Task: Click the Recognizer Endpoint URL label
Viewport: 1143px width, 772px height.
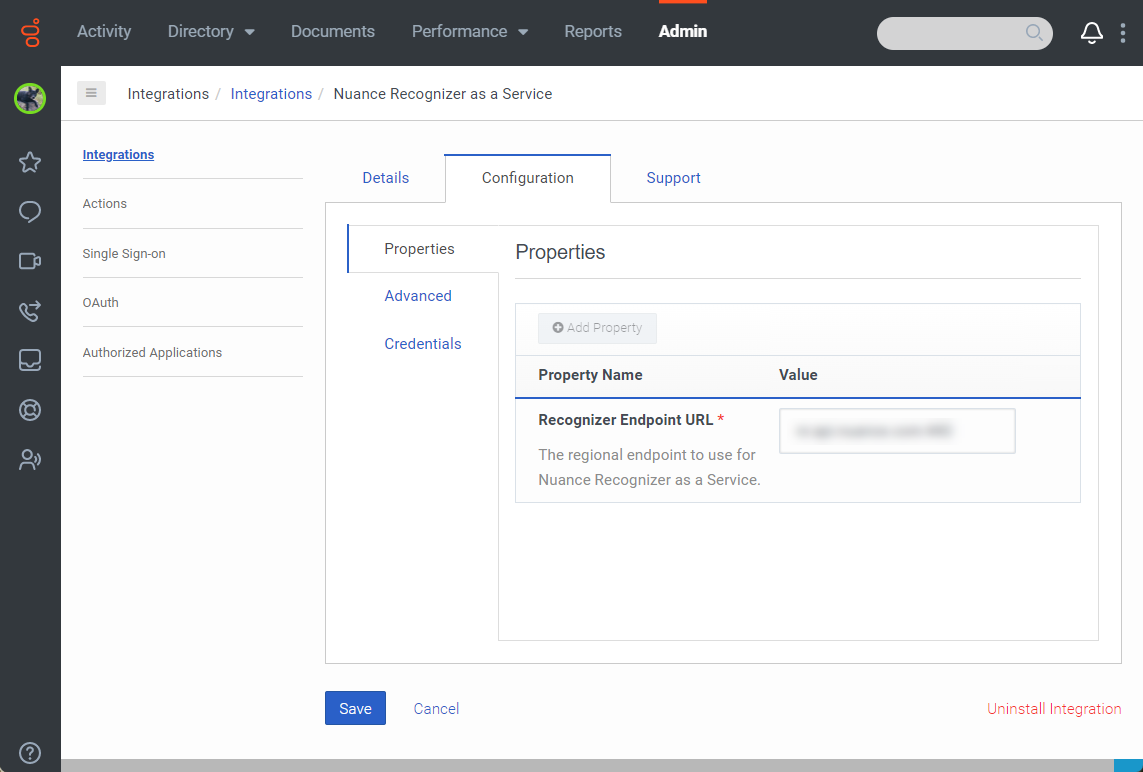Action: click(625, 420)
